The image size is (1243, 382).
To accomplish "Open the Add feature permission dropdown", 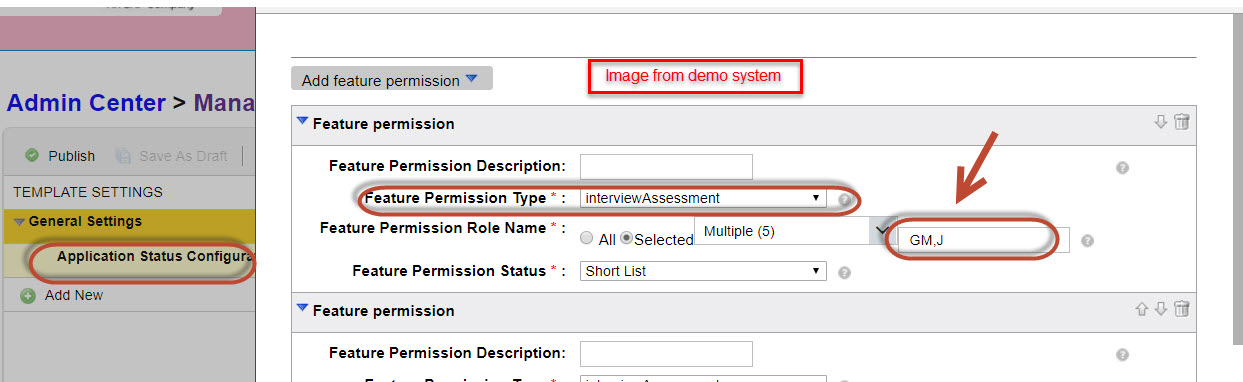I will pos(391,80).
